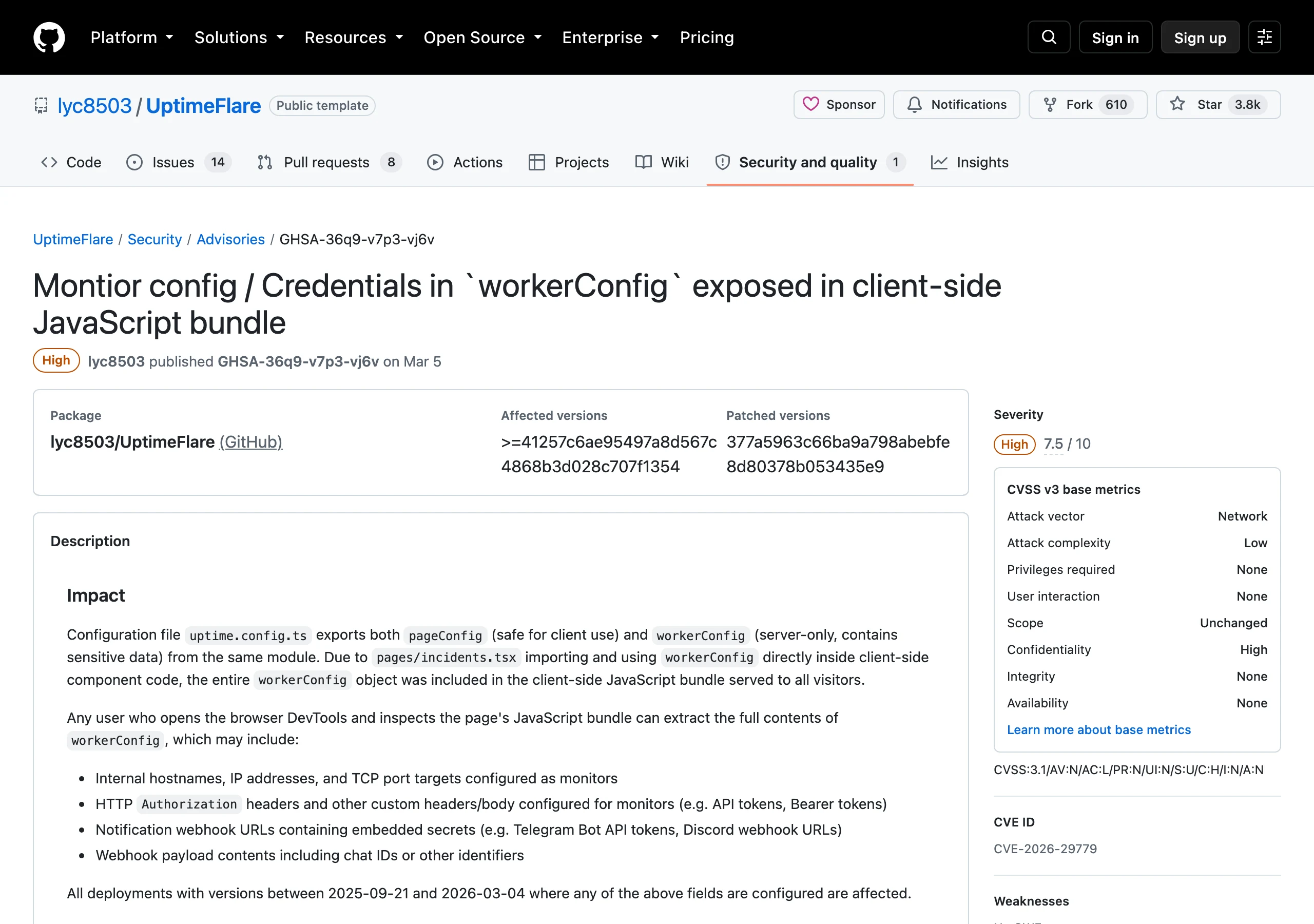The height and width of the screenshot is (924, 1314).
Task: Click the repository template icon beside lyc8503
Action: [41, 106]
